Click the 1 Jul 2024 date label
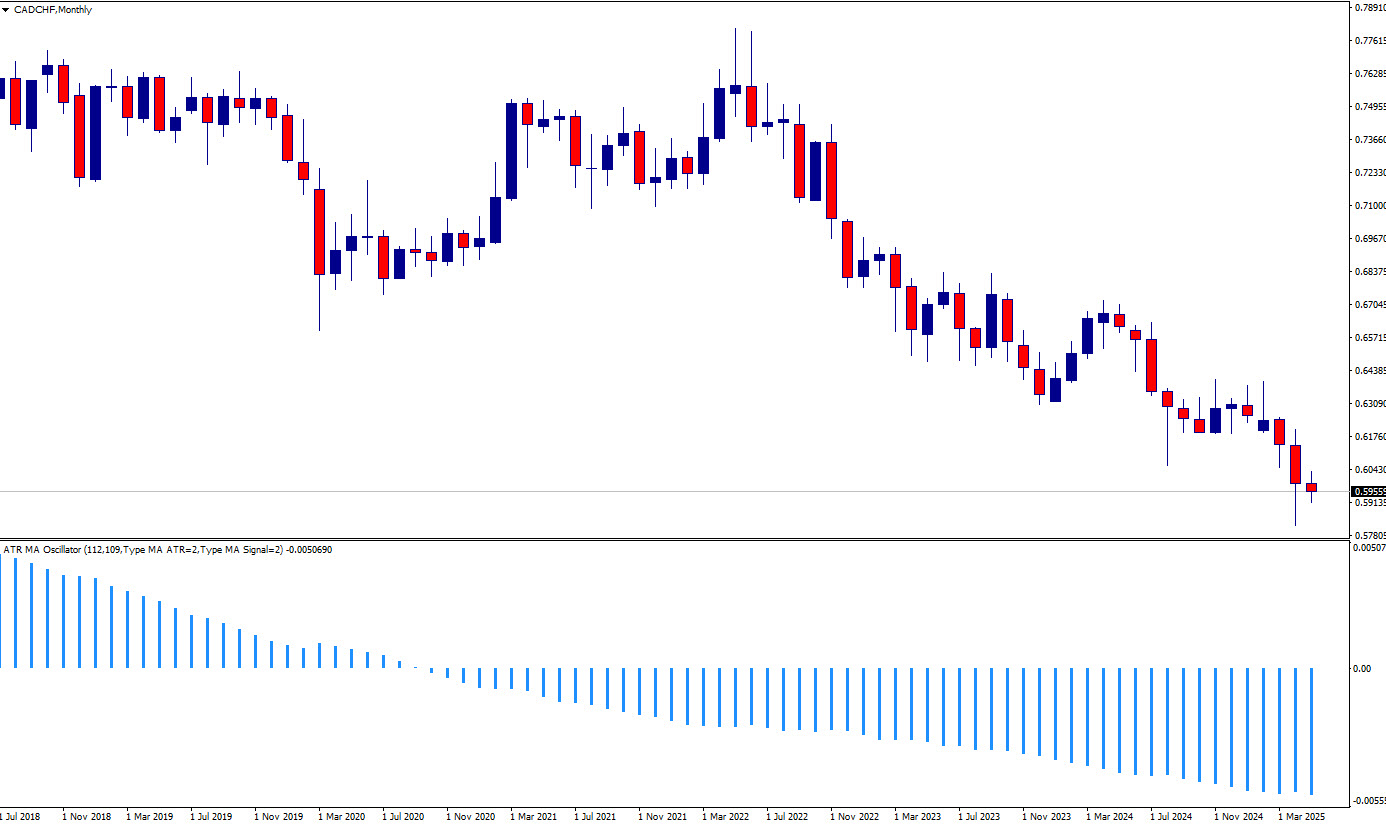Screen dimensions: 1386x827 (x=1172, y=817)
